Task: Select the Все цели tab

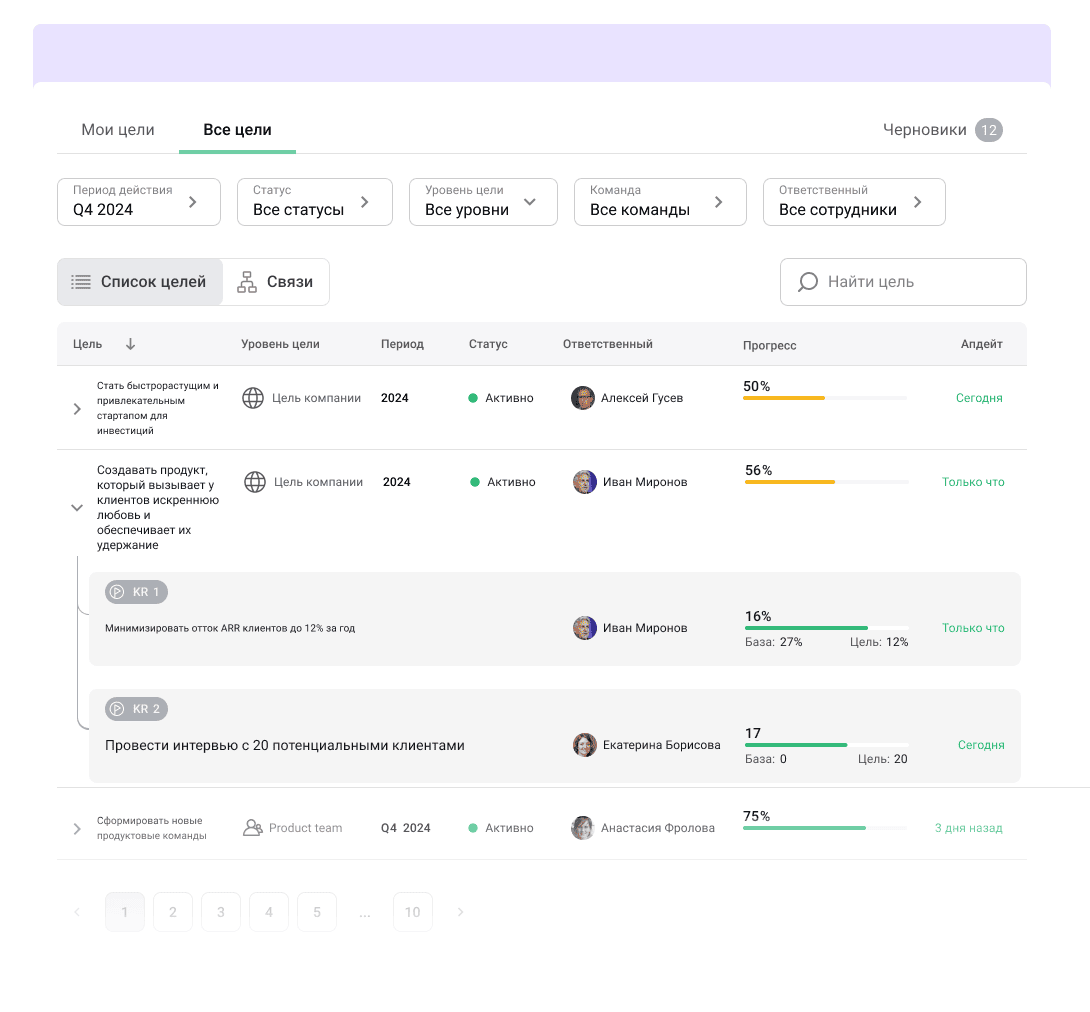Action: [x=237, y=130]
